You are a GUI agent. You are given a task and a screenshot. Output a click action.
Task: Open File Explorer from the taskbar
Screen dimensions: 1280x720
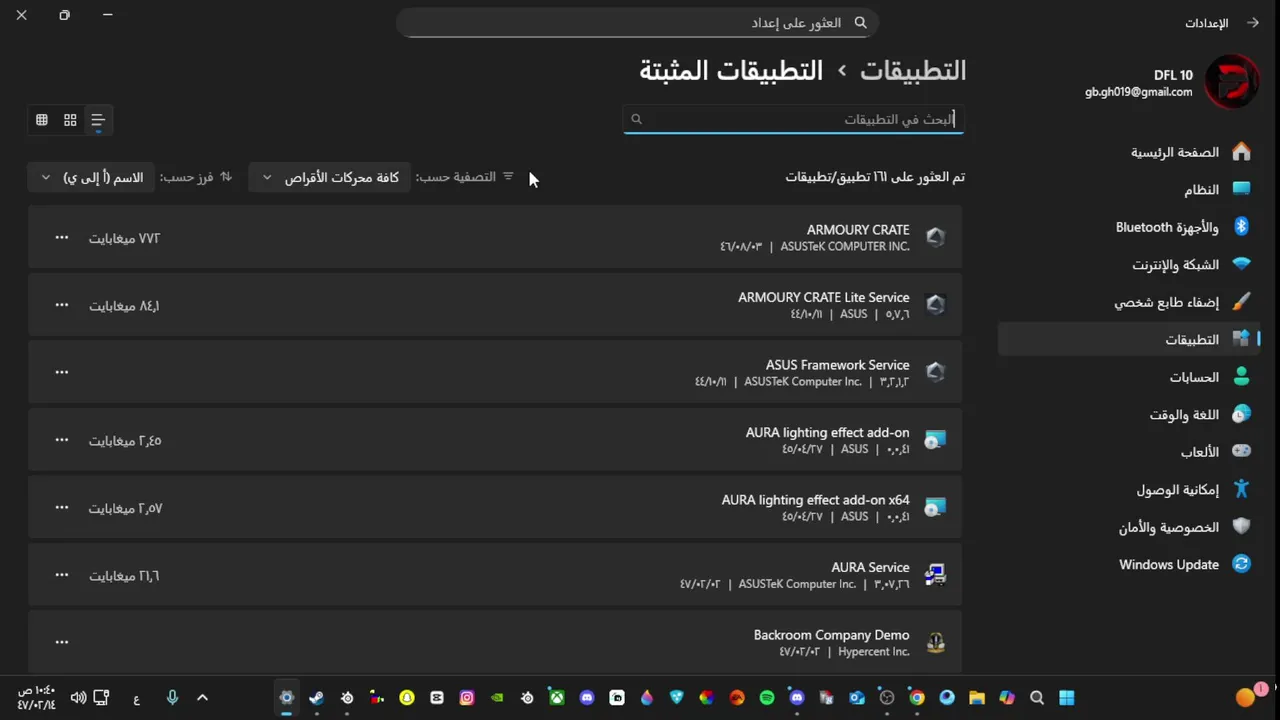[977, 698]
